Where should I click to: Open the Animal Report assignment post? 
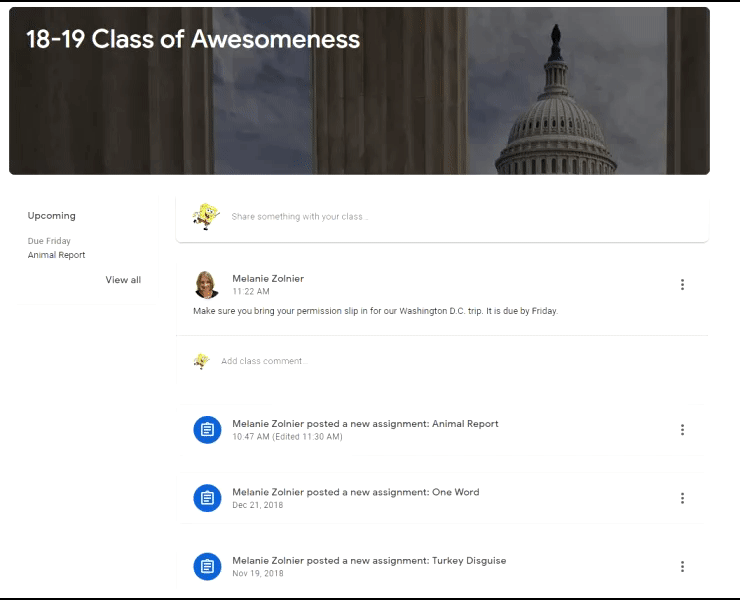[442, 430]
